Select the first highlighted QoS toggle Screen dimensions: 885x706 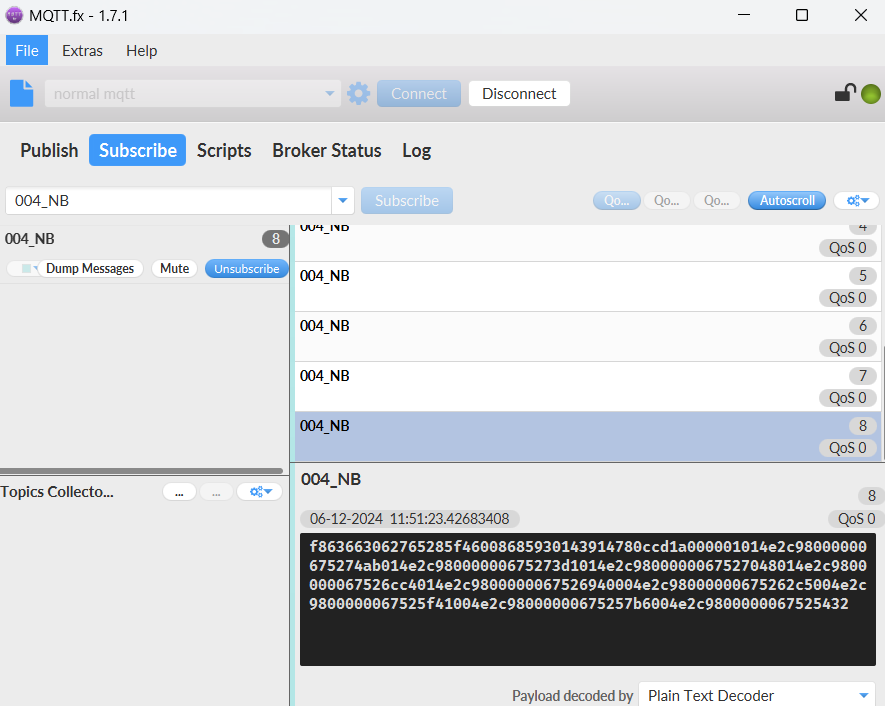tap(616, 200)
